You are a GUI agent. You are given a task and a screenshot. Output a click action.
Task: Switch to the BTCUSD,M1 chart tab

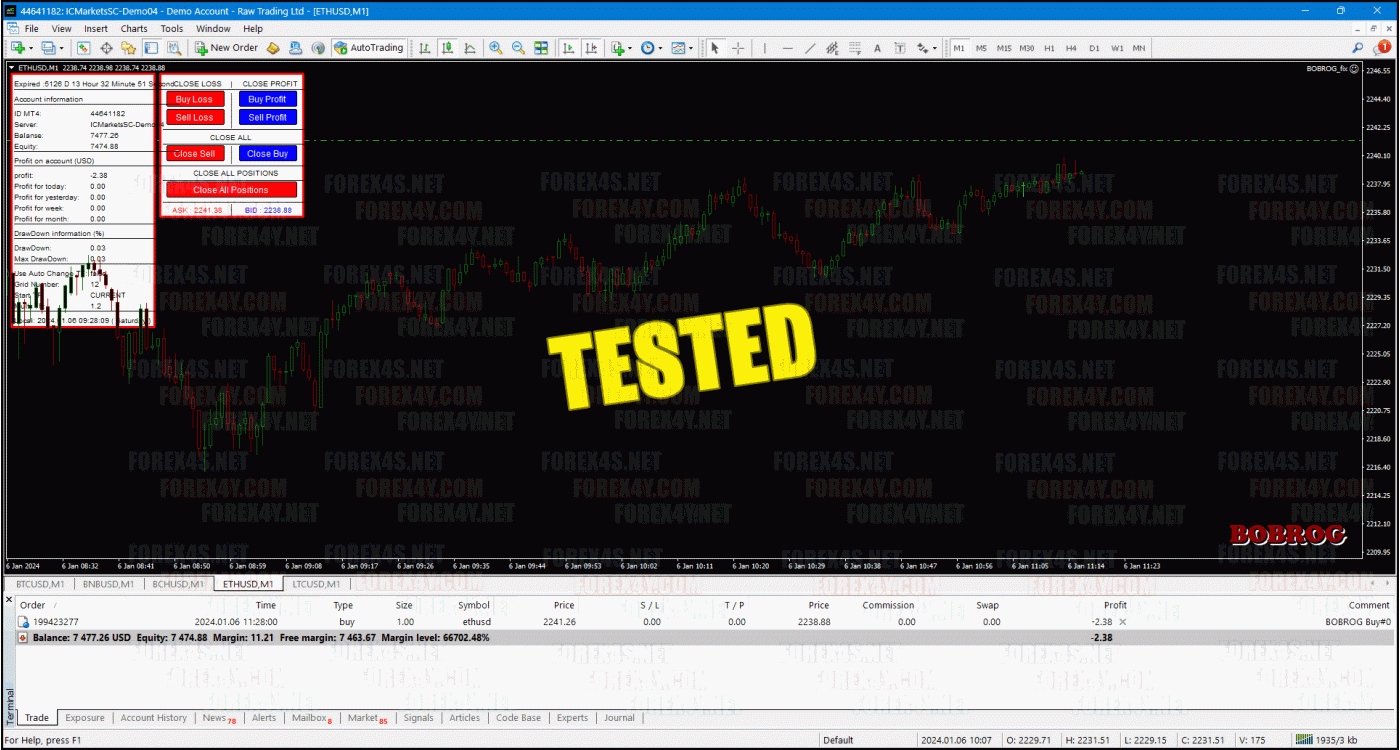click(x=41, y=584)
